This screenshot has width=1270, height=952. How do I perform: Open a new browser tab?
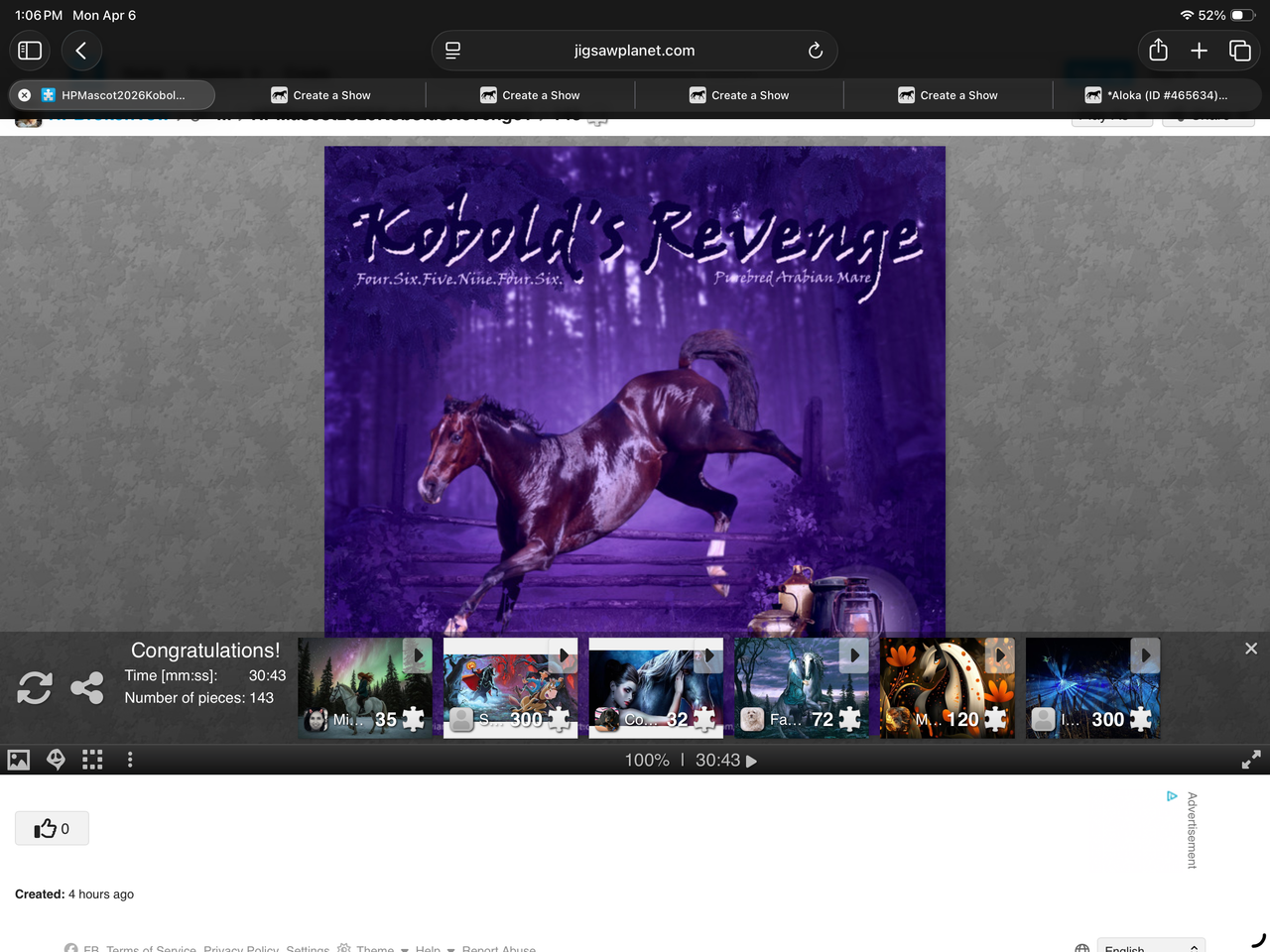1199,51
